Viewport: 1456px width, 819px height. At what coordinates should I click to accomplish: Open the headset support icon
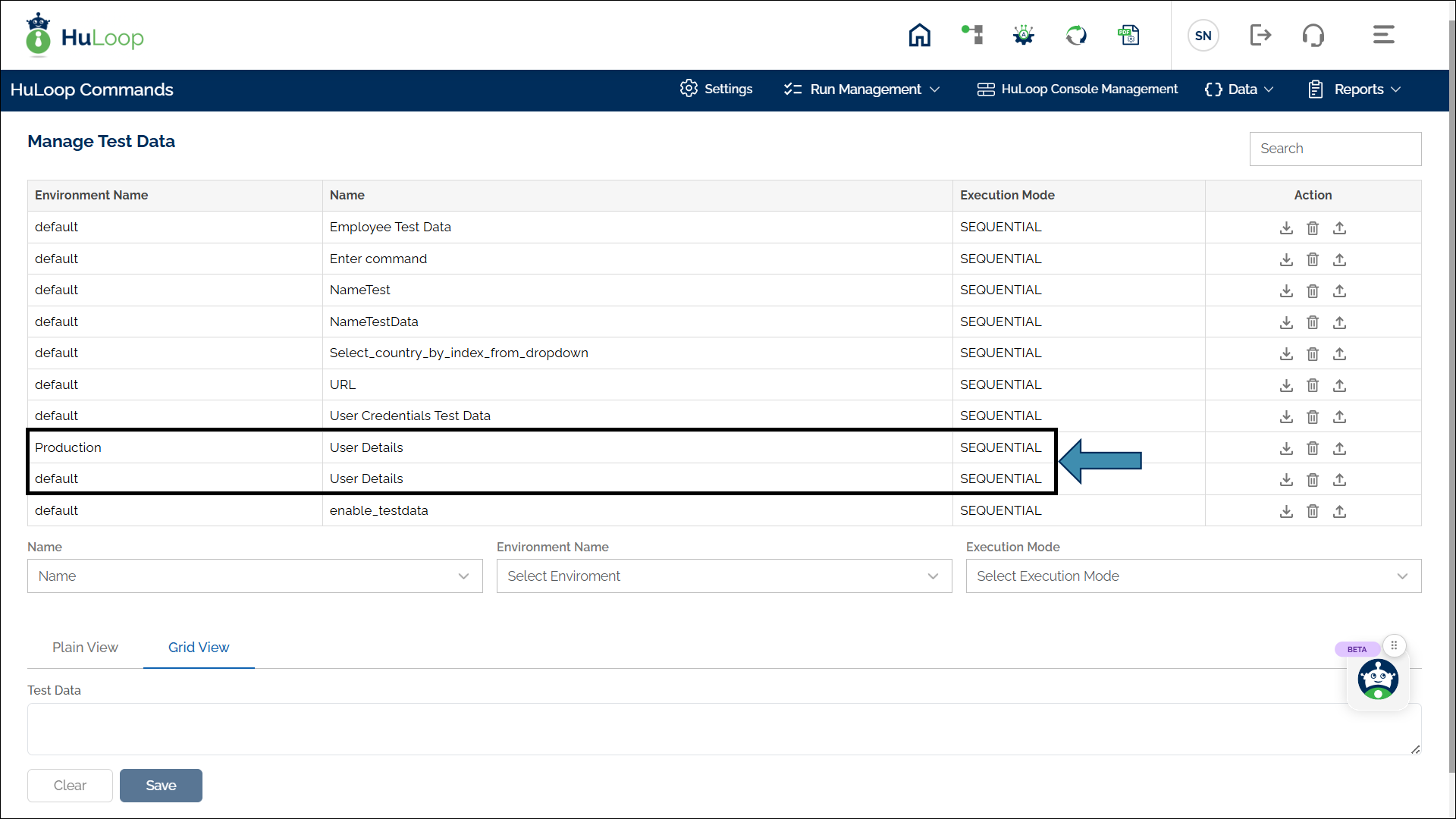(x=1313, y=35)
